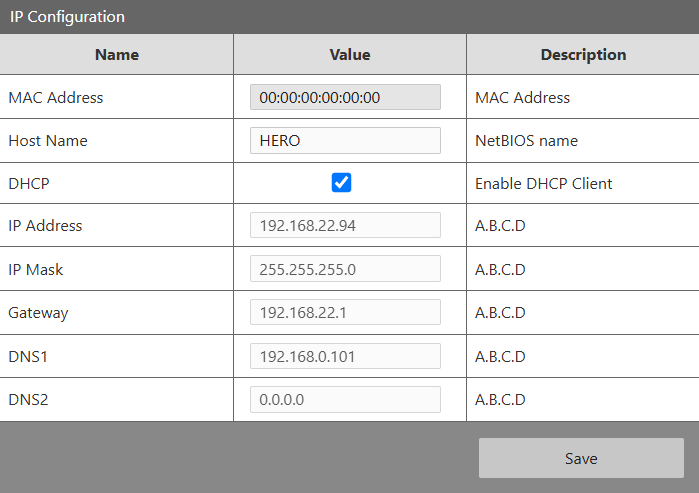Click the MAC Address value field
The image size is (699, 493).
click(345, 97)
